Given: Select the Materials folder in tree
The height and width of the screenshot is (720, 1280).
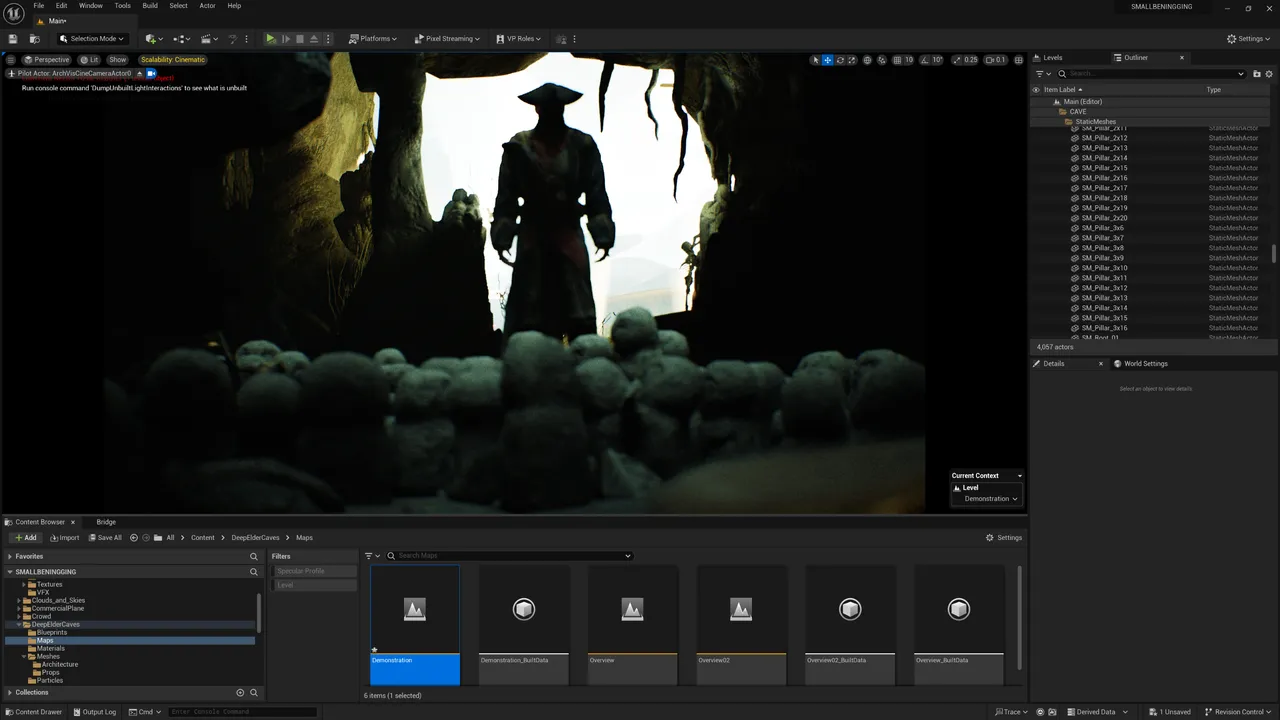Looking at the screenshot, I should coord(51,649).
